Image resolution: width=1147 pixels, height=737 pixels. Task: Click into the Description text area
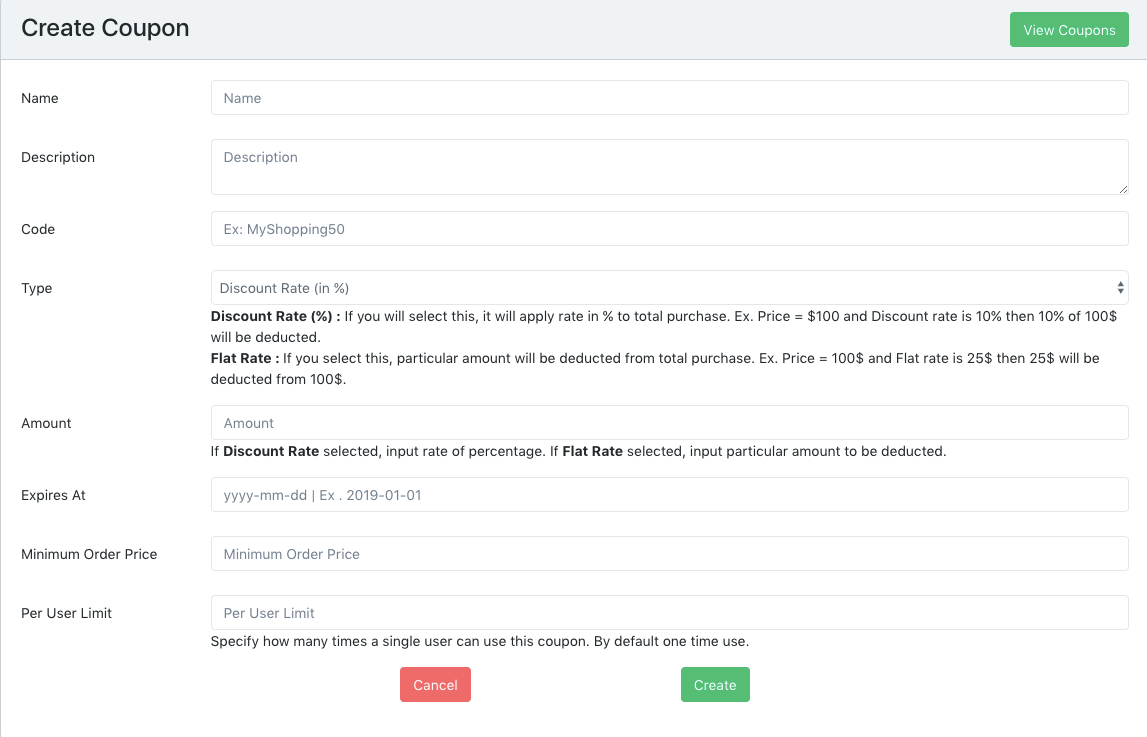coord(669,166)
